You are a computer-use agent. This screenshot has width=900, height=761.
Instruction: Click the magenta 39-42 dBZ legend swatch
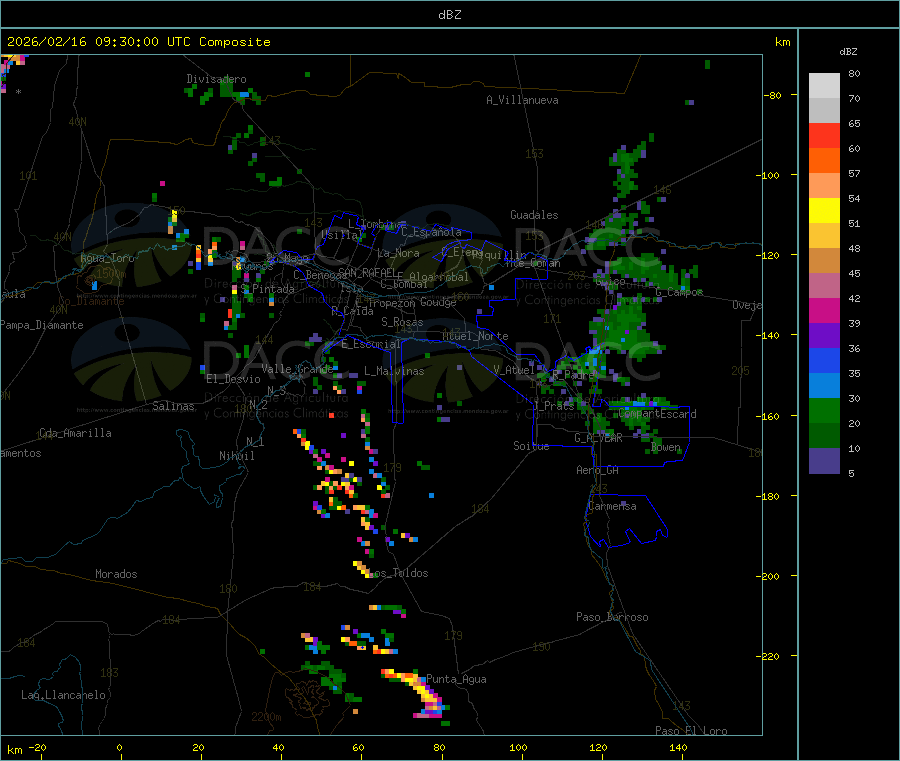(824, 310)
